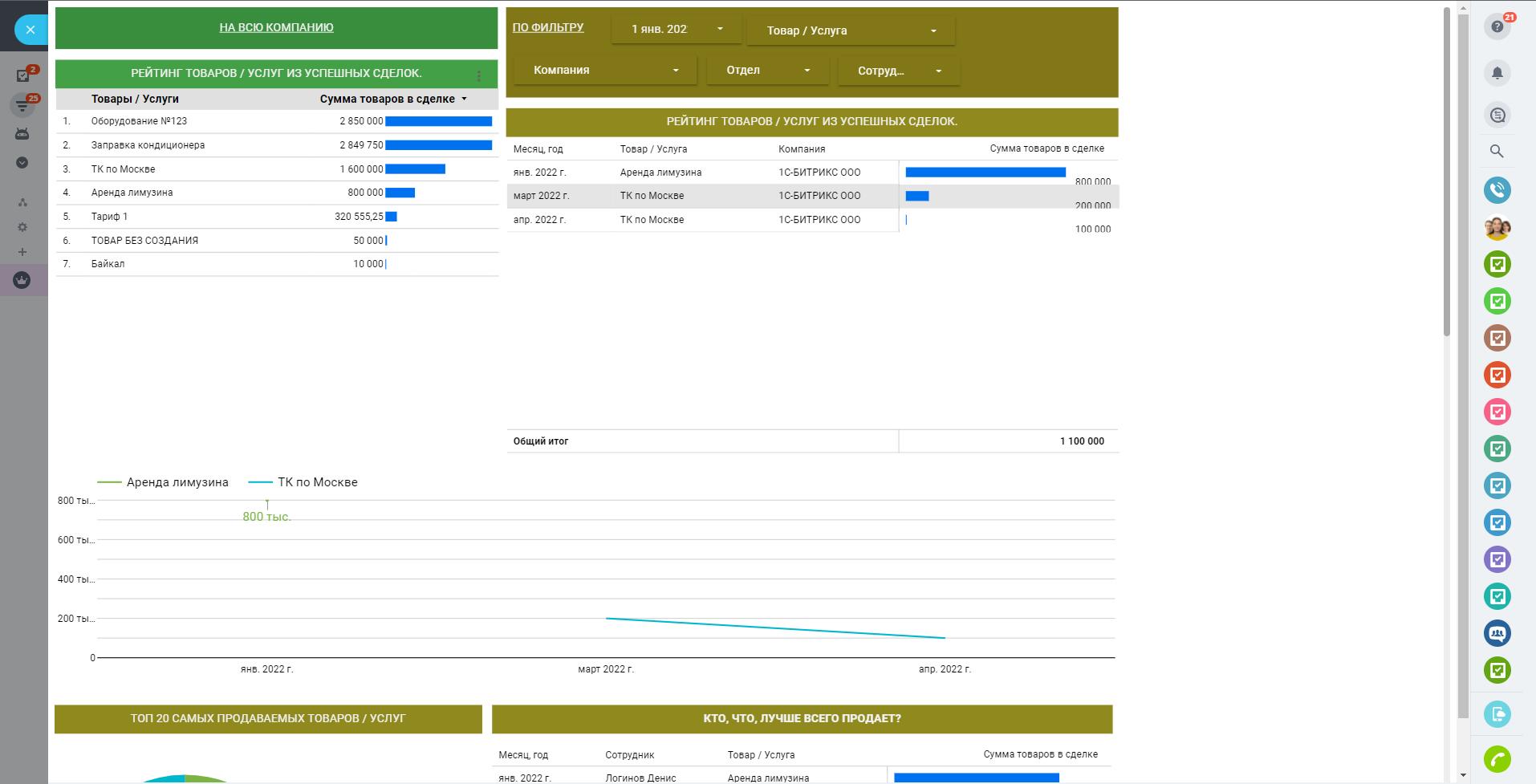Open the blue telephony call icon
This screenshot has height=784, width=1536.
tap(1497, 190)
